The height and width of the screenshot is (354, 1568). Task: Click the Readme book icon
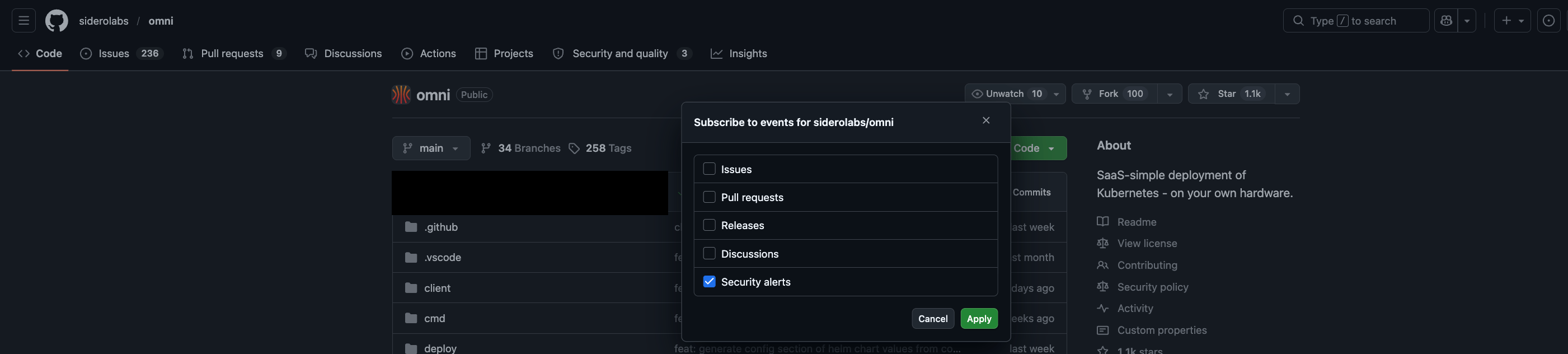(1102, 222)
